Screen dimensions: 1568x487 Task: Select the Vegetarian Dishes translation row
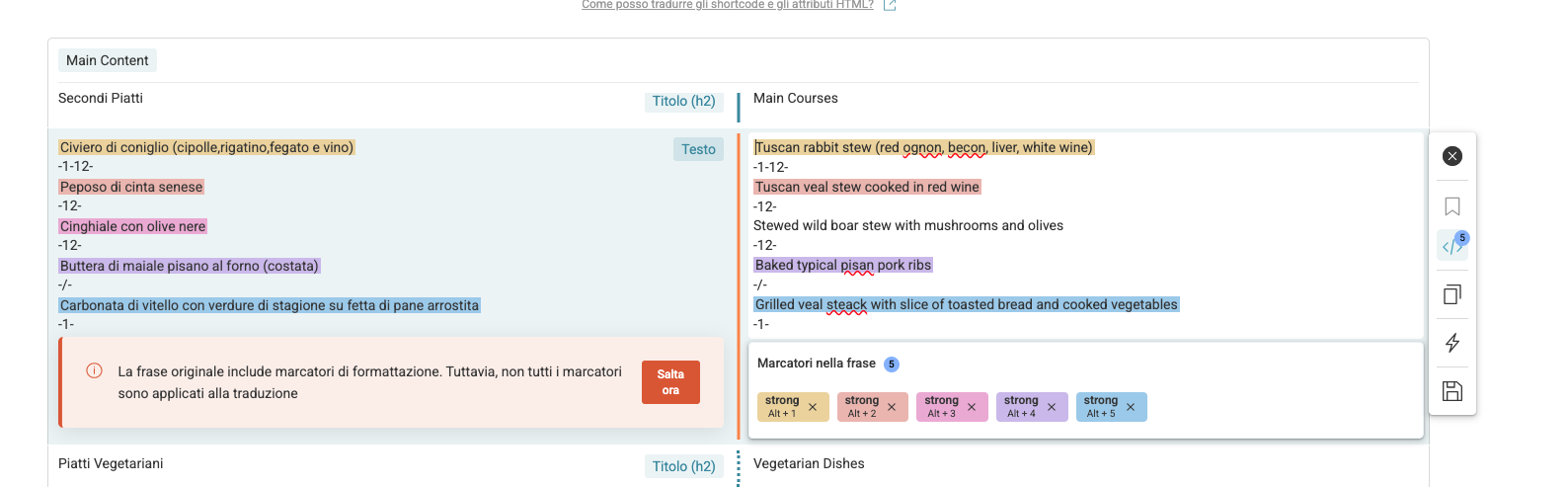809,464
